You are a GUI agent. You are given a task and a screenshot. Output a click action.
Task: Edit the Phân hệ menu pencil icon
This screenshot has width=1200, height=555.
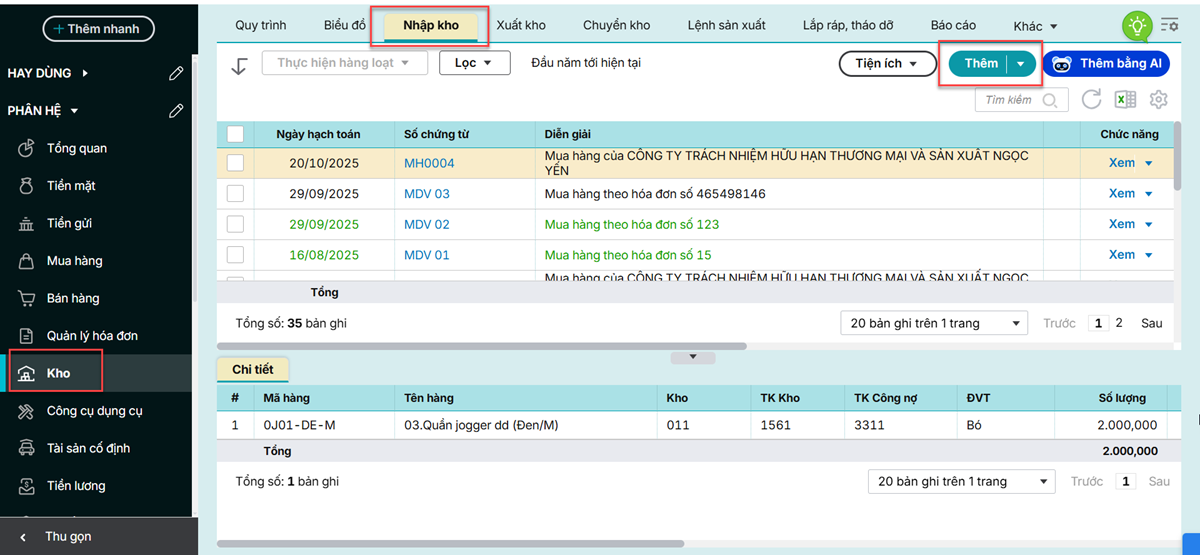pos(177,111)
